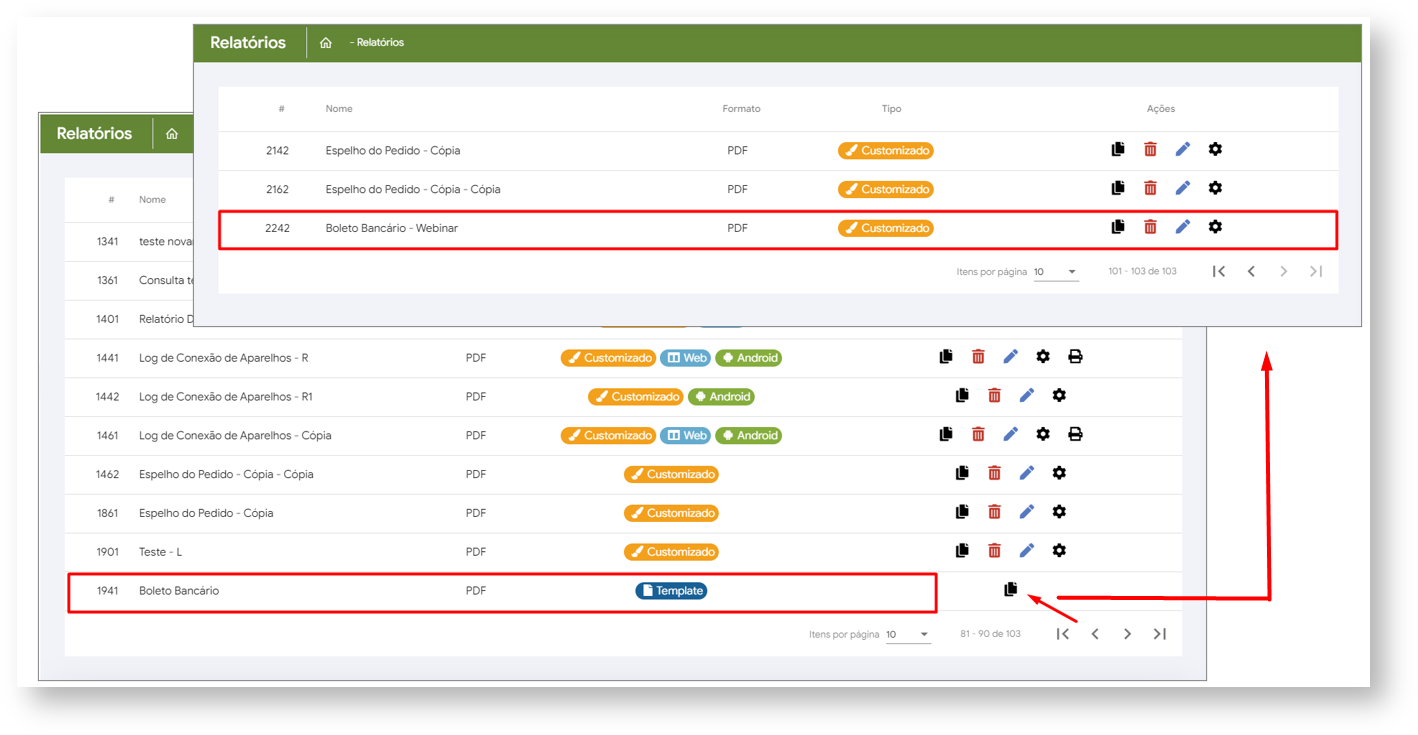Click Nome column header in front window
This screenshot has width=1418, height=735.
pyautogui.click(x=339, y=109)
